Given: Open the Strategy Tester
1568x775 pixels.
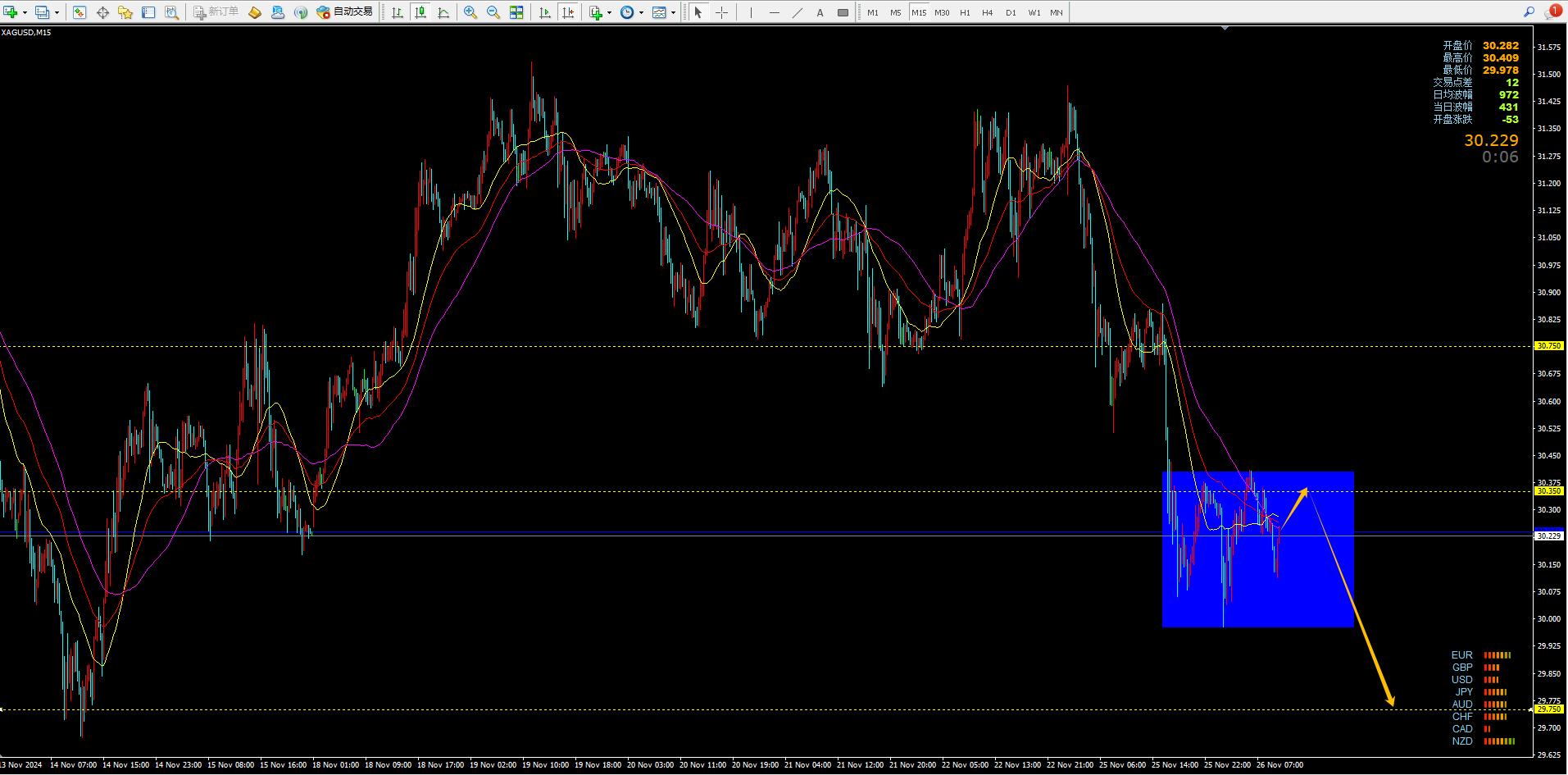Looking at the screenshot, I should pyautogui.click(x=171, y=12).
